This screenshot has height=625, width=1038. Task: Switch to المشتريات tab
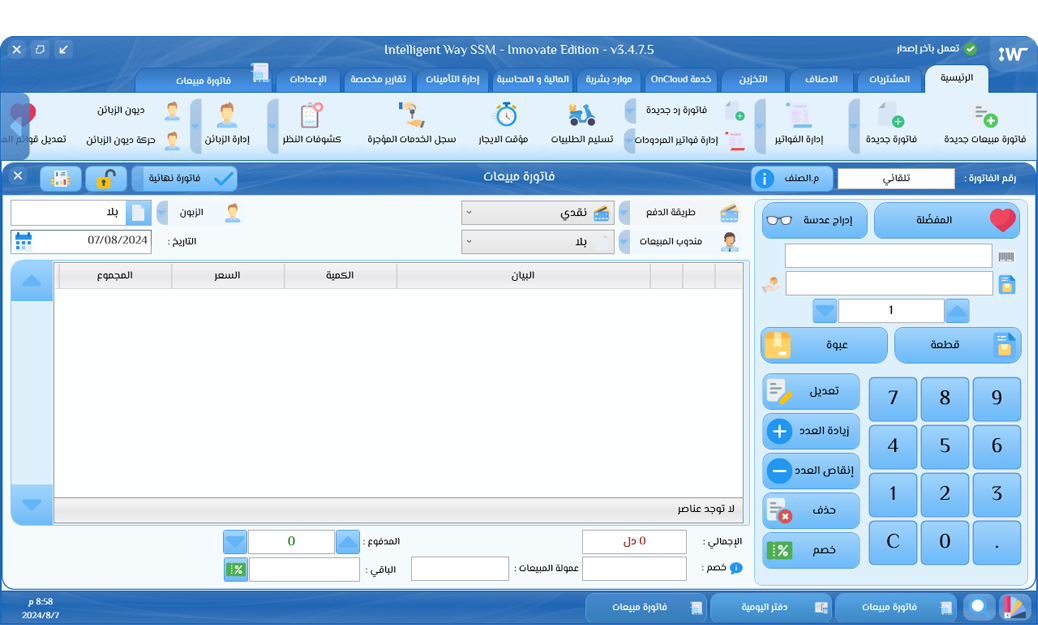click(x=889, y=79)
